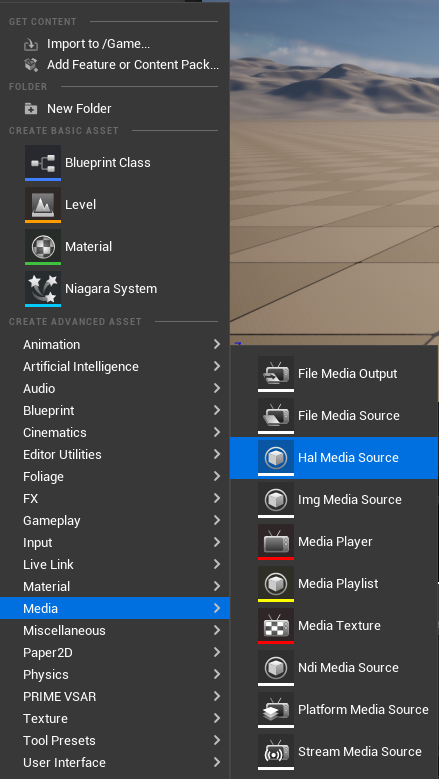Click the File Media Output icon
Image resolution: width=439 pixels, height=779 pixels.
[276, 374]
